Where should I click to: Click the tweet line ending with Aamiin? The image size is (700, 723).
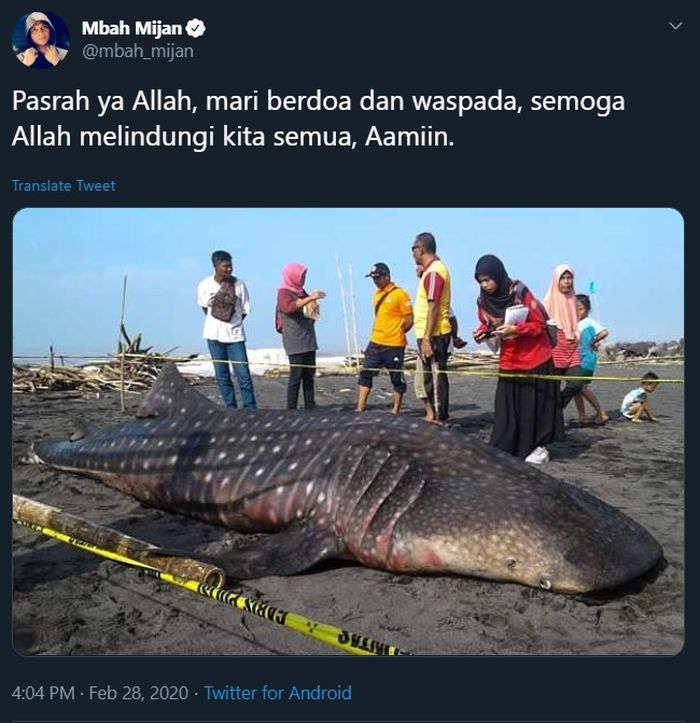coord(233,137)
